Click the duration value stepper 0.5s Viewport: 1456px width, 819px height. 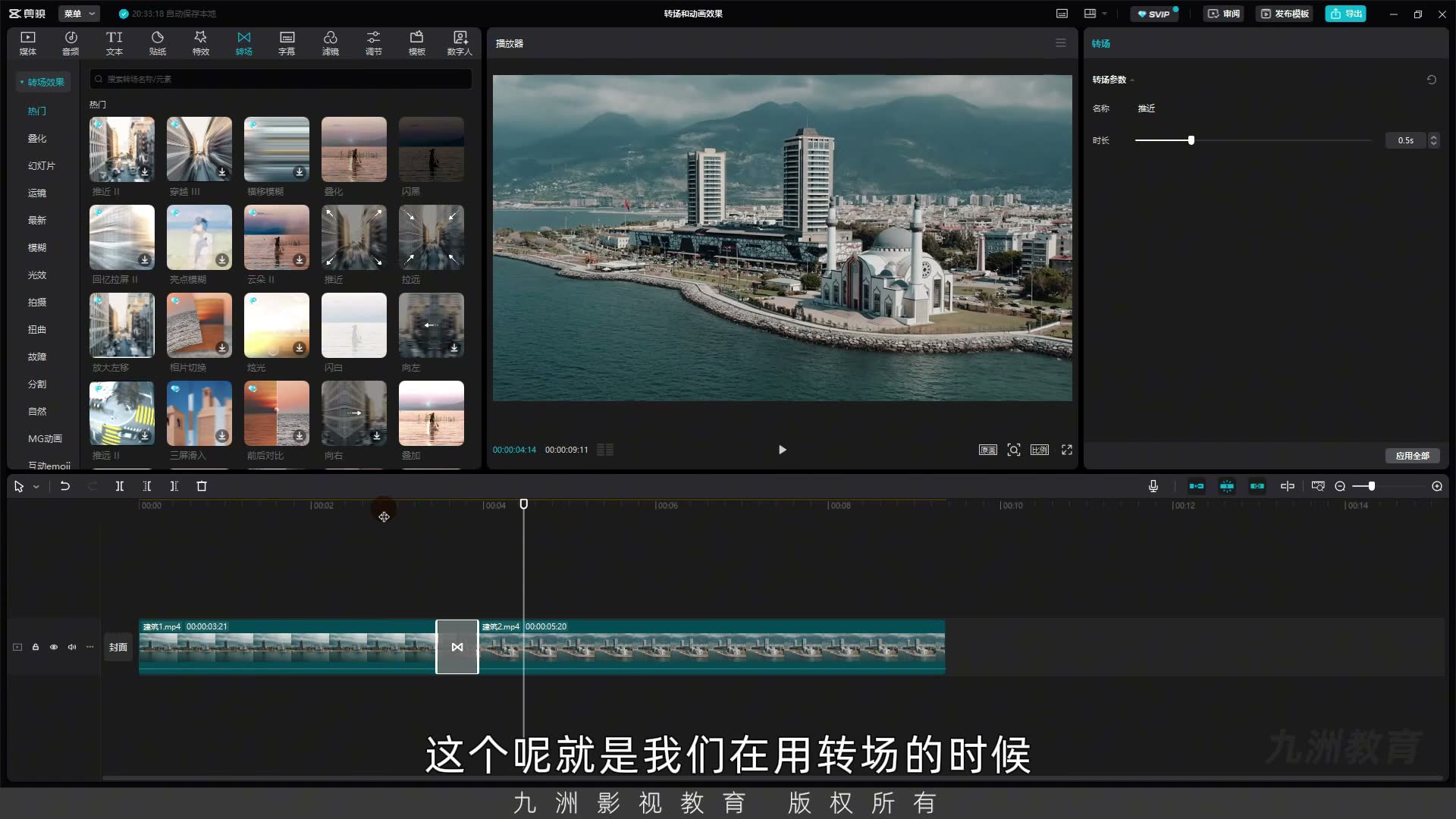pyautogui.click(x=1433, y=140)
